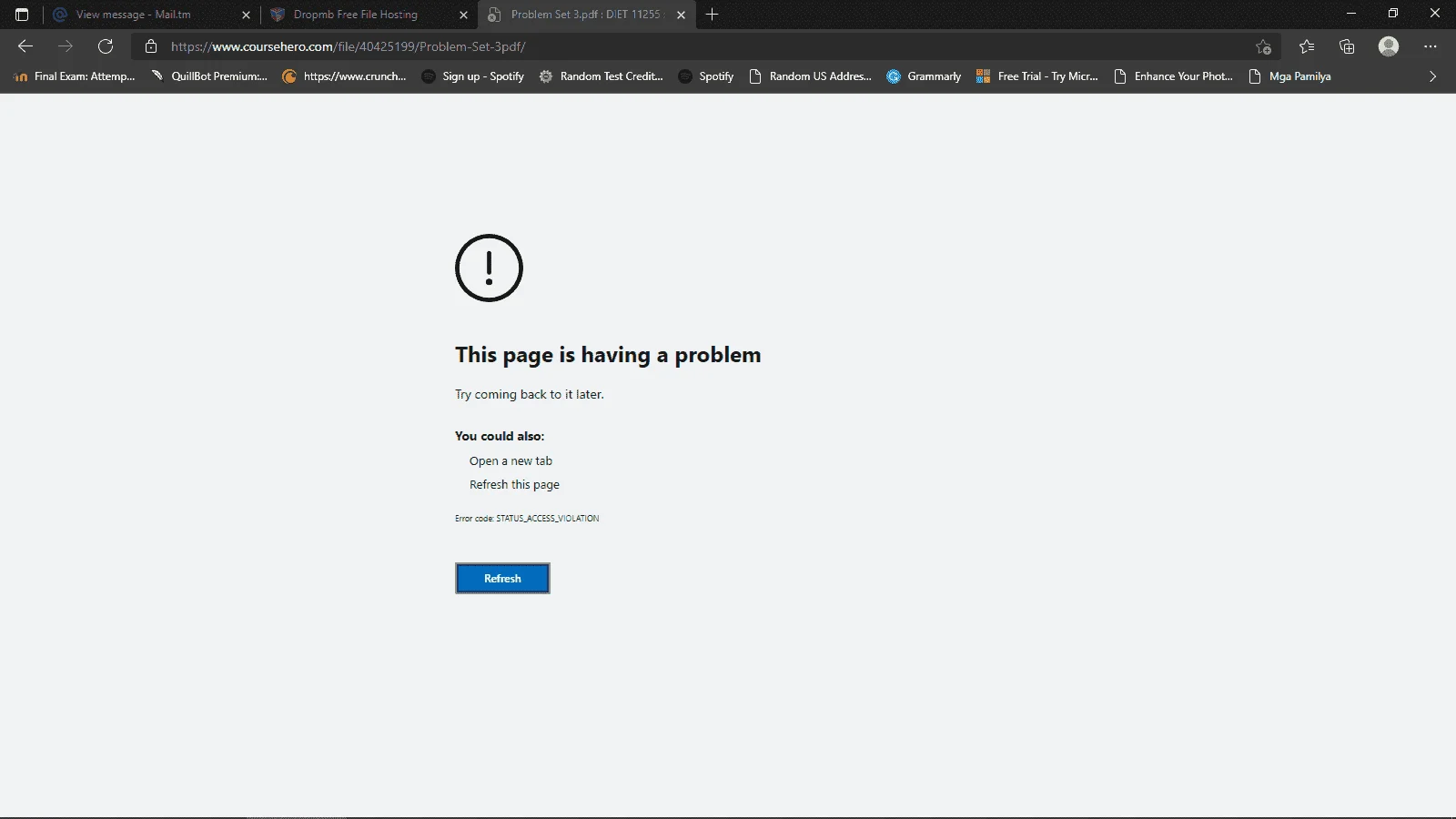The image size is (1456, 819).
Task: Open Random US Addres... bookmark
Action: pos(810,76)
